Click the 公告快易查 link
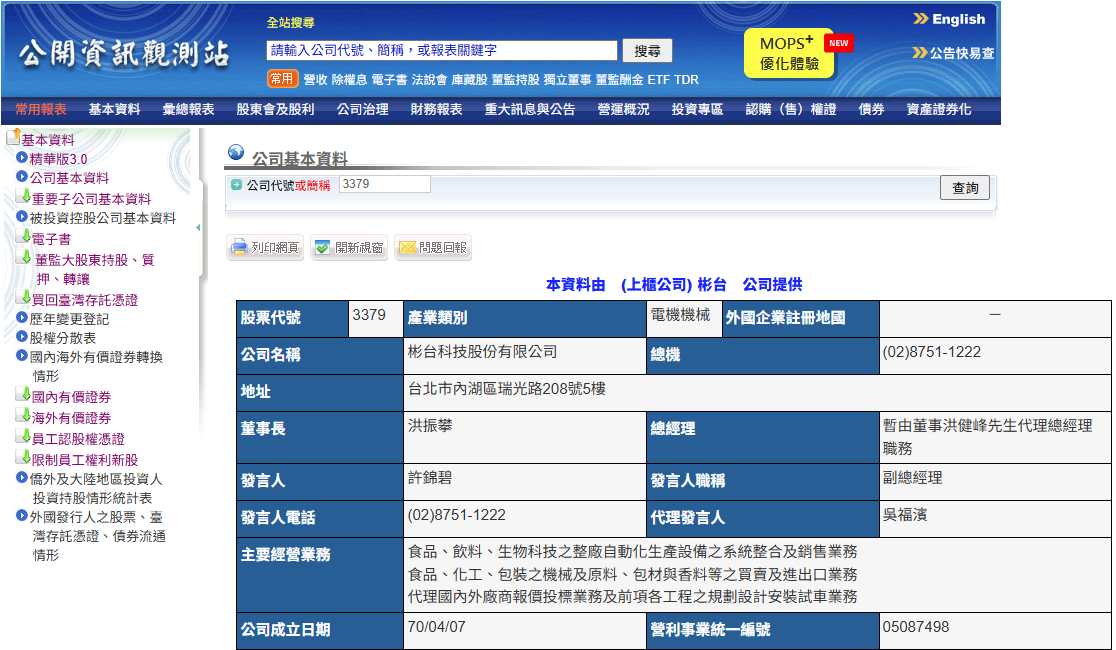 [x=961, y=53]
